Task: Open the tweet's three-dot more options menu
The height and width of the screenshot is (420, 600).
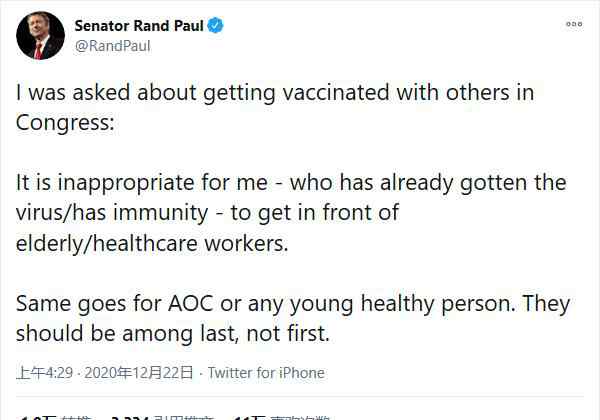Action: (574, 24)
